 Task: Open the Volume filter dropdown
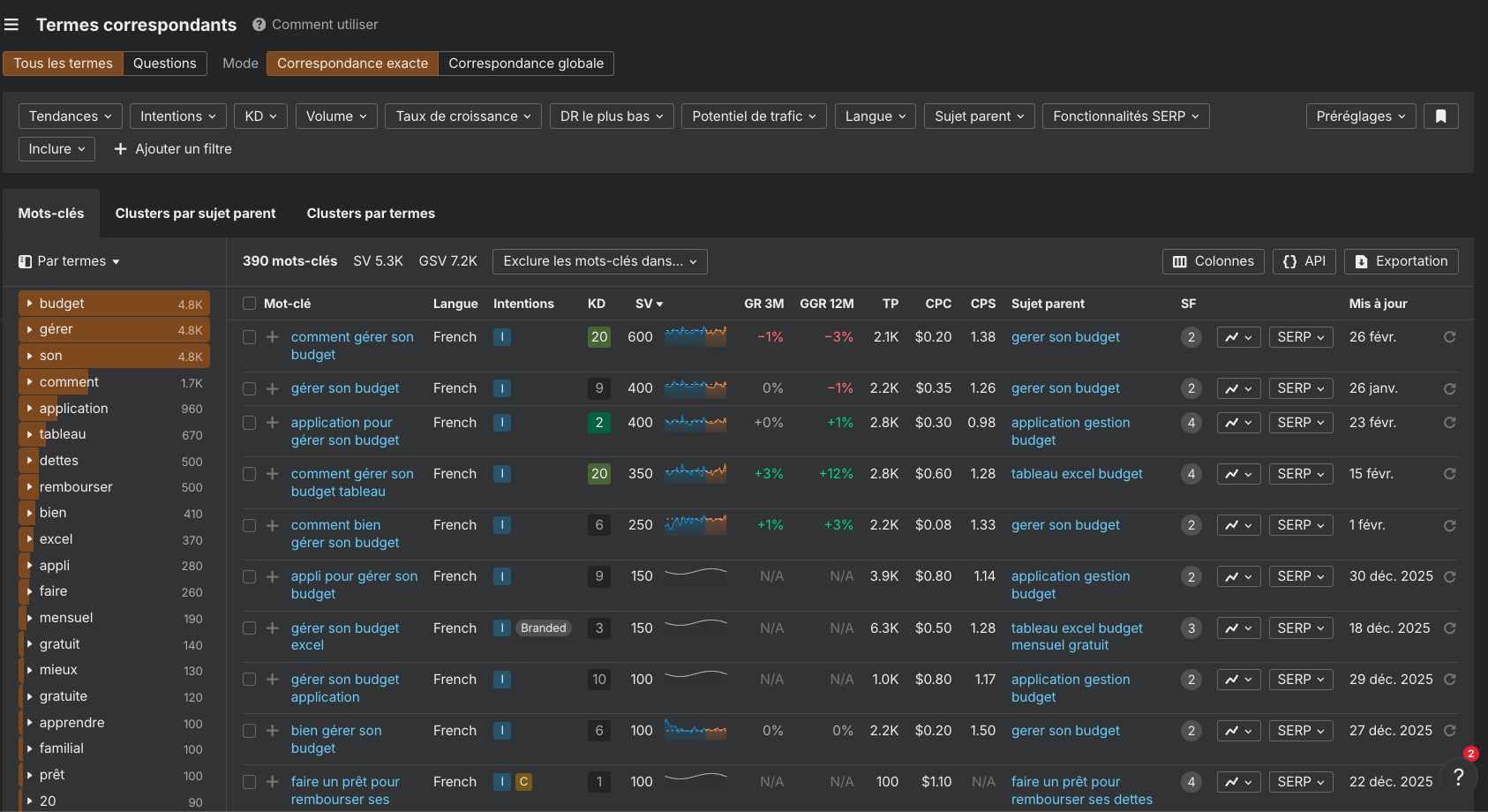coord(335,116)
